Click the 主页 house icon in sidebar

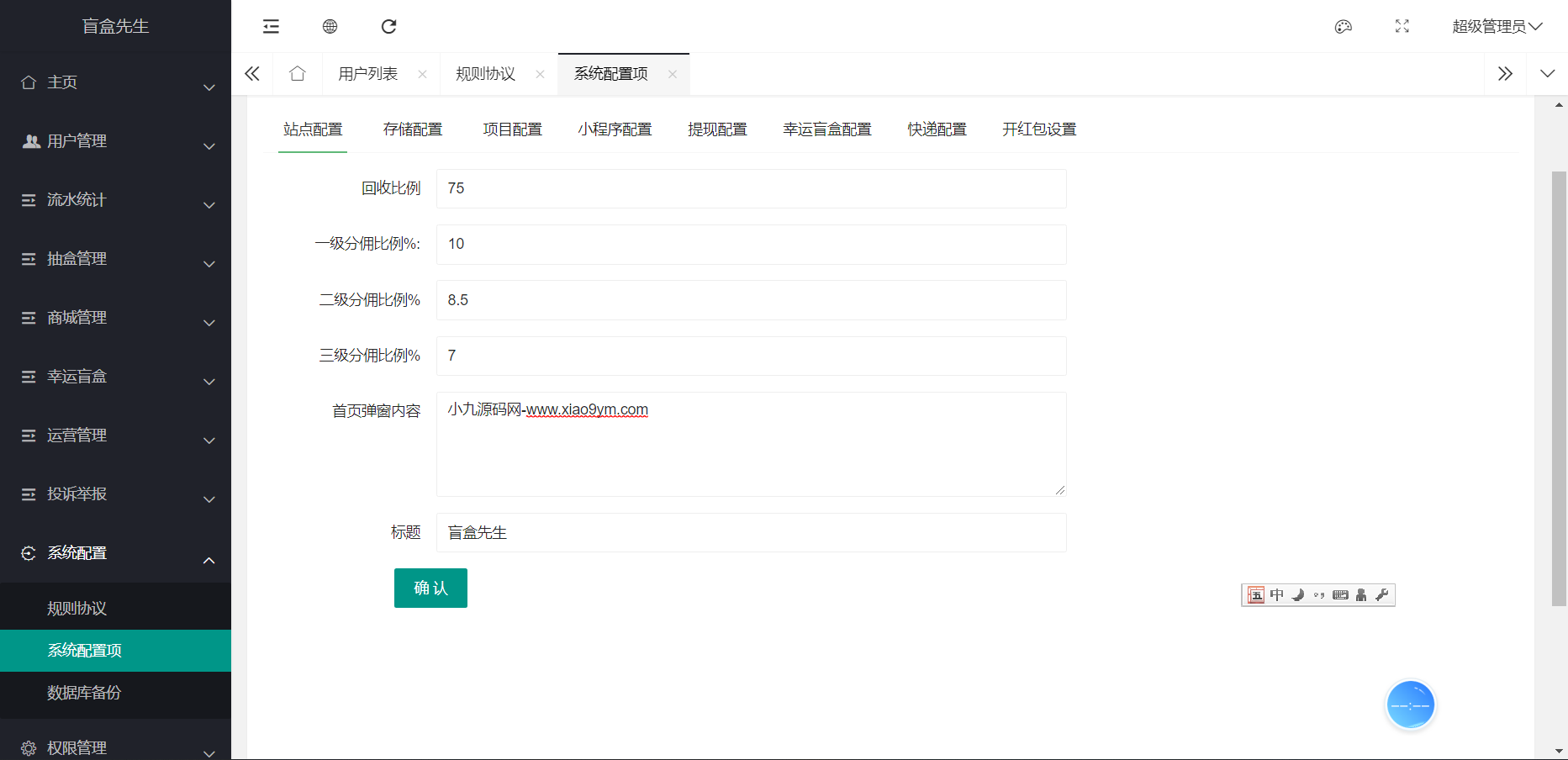pyautogui.click(x=29, y=82)
